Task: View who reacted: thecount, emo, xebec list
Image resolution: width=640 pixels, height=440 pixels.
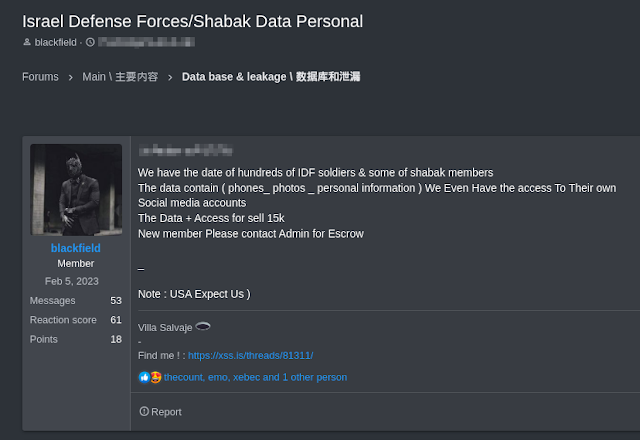Action: [x=255, y=377]
